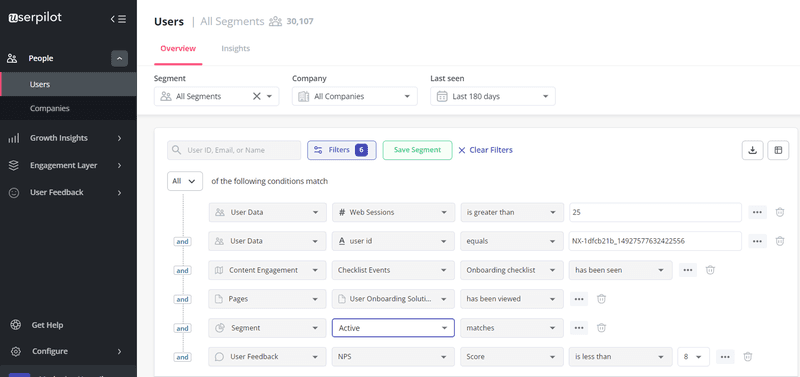The image size is (800, 377).
Task: Open the user id attribute dropdown
Action: point(393,241)
